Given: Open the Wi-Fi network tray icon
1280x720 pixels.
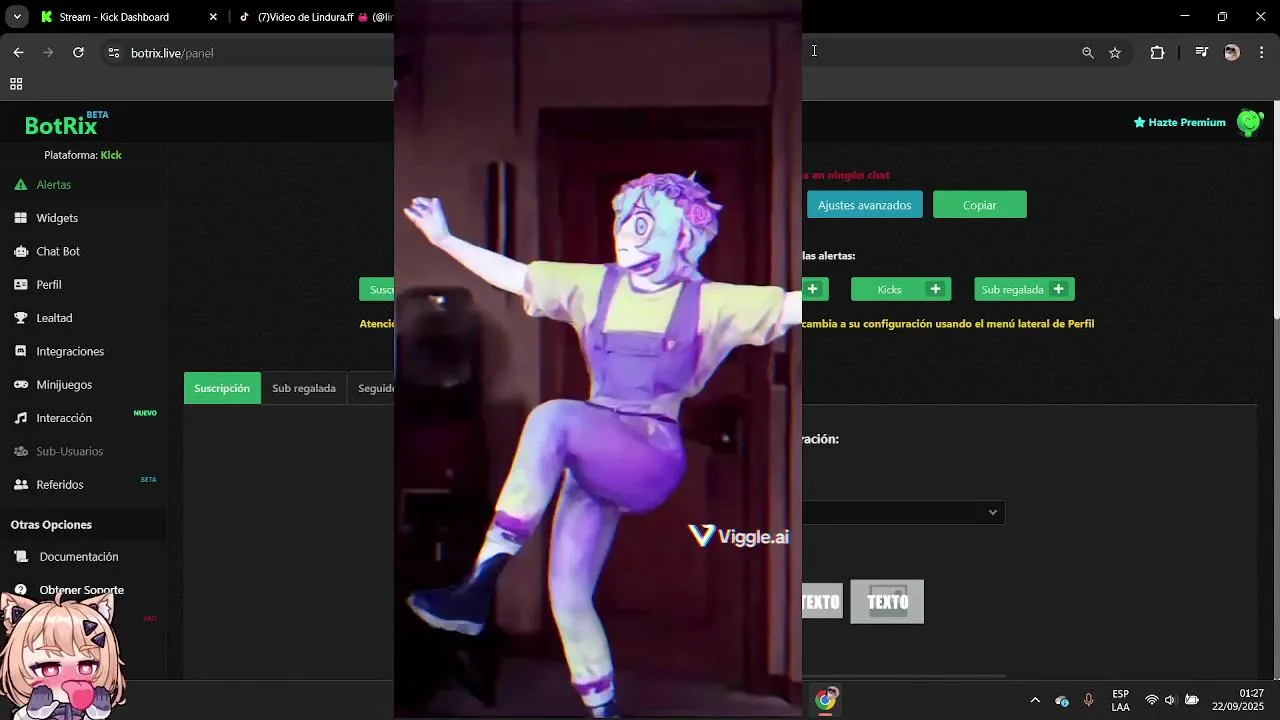Looking at the screenshot, I should pyautogui.click(x=1152, y=700).
